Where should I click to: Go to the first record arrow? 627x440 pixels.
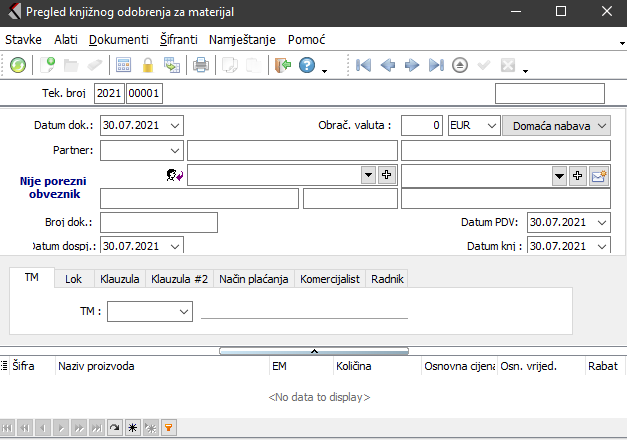(x=363, y=65)
